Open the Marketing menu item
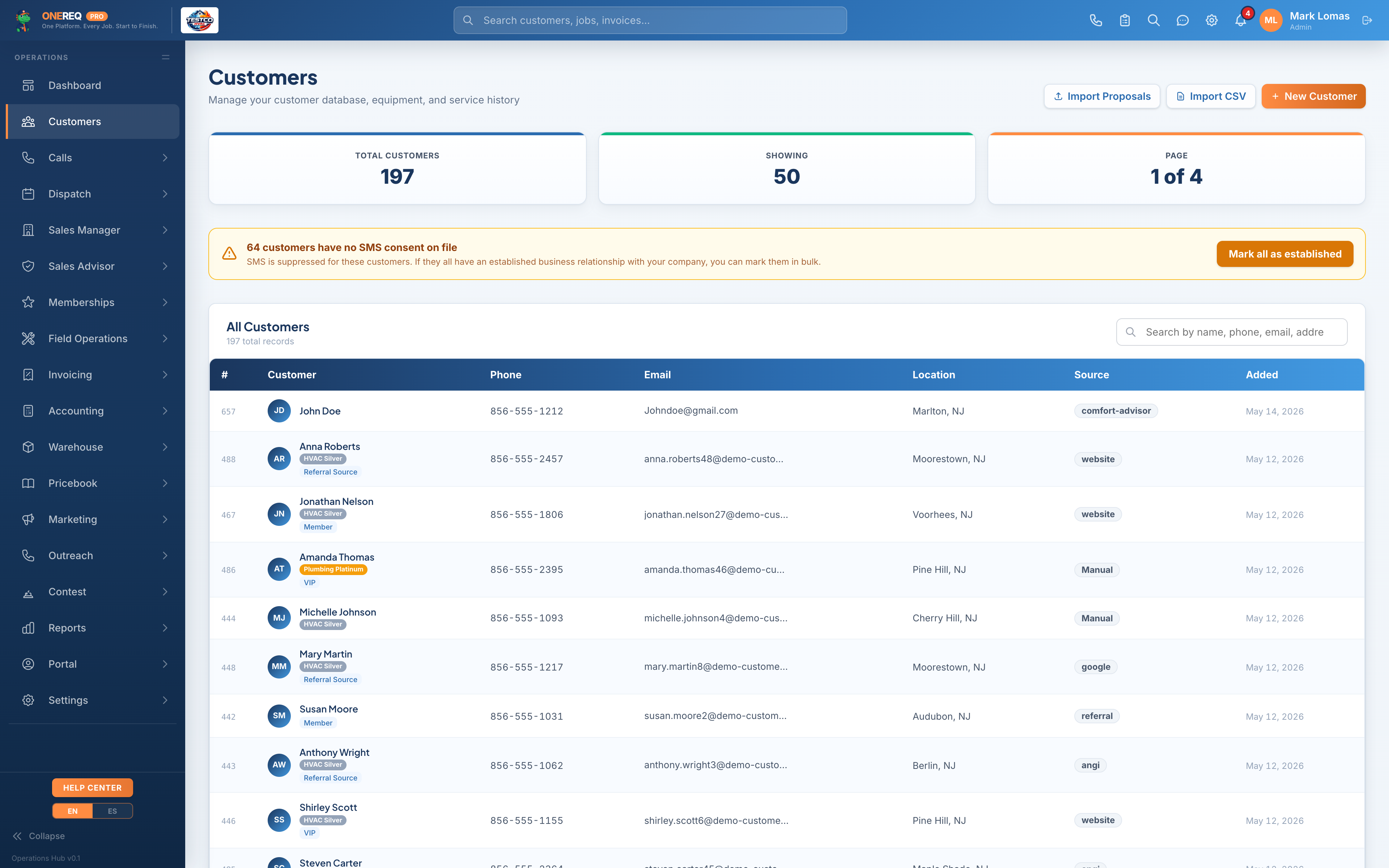 pyautogui.click(x=92, y=520)
